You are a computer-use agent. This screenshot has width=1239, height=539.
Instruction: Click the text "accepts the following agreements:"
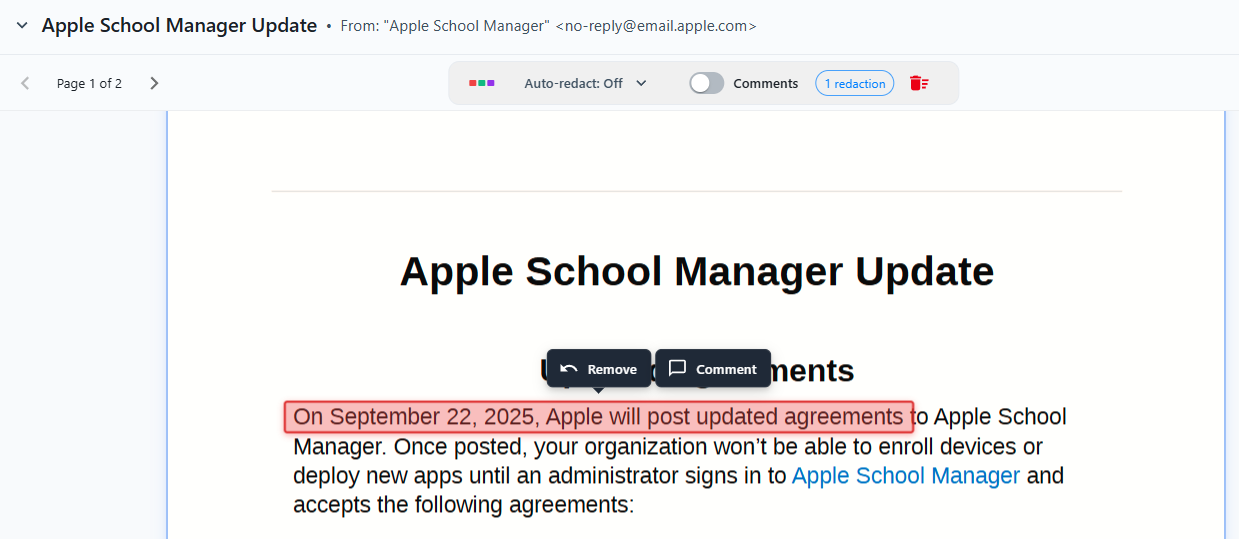pyautogui.click(x=464, y=505)
